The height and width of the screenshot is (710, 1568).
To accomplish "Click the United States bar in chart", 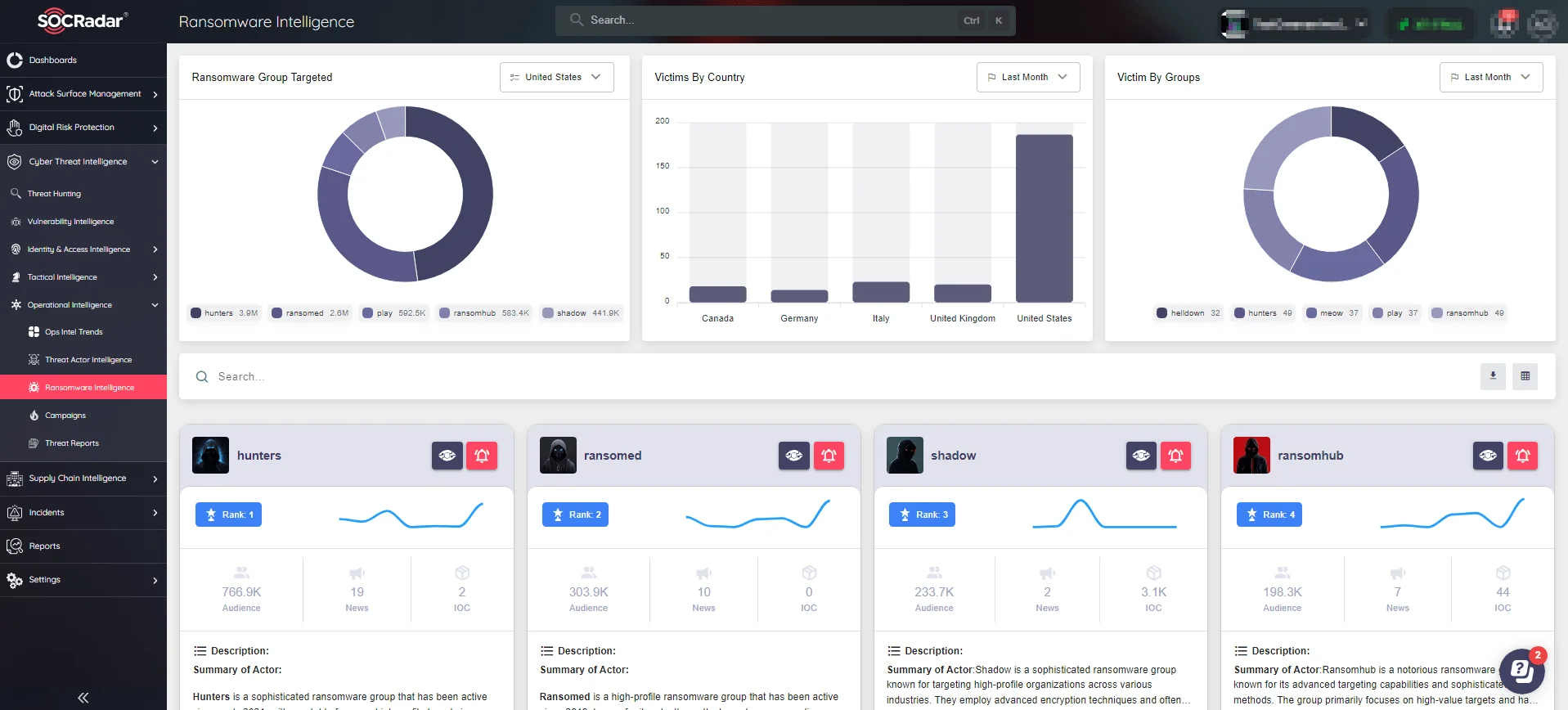I will point(1044,218).
